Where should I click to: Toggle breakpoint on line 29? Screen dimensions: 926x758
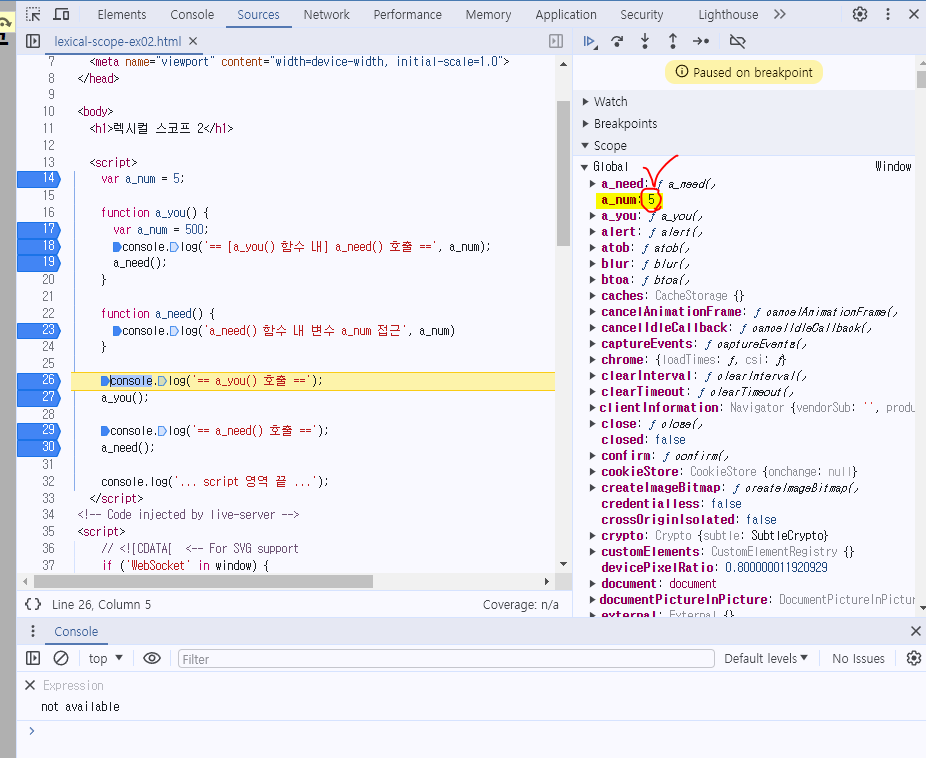coord(38,430)
